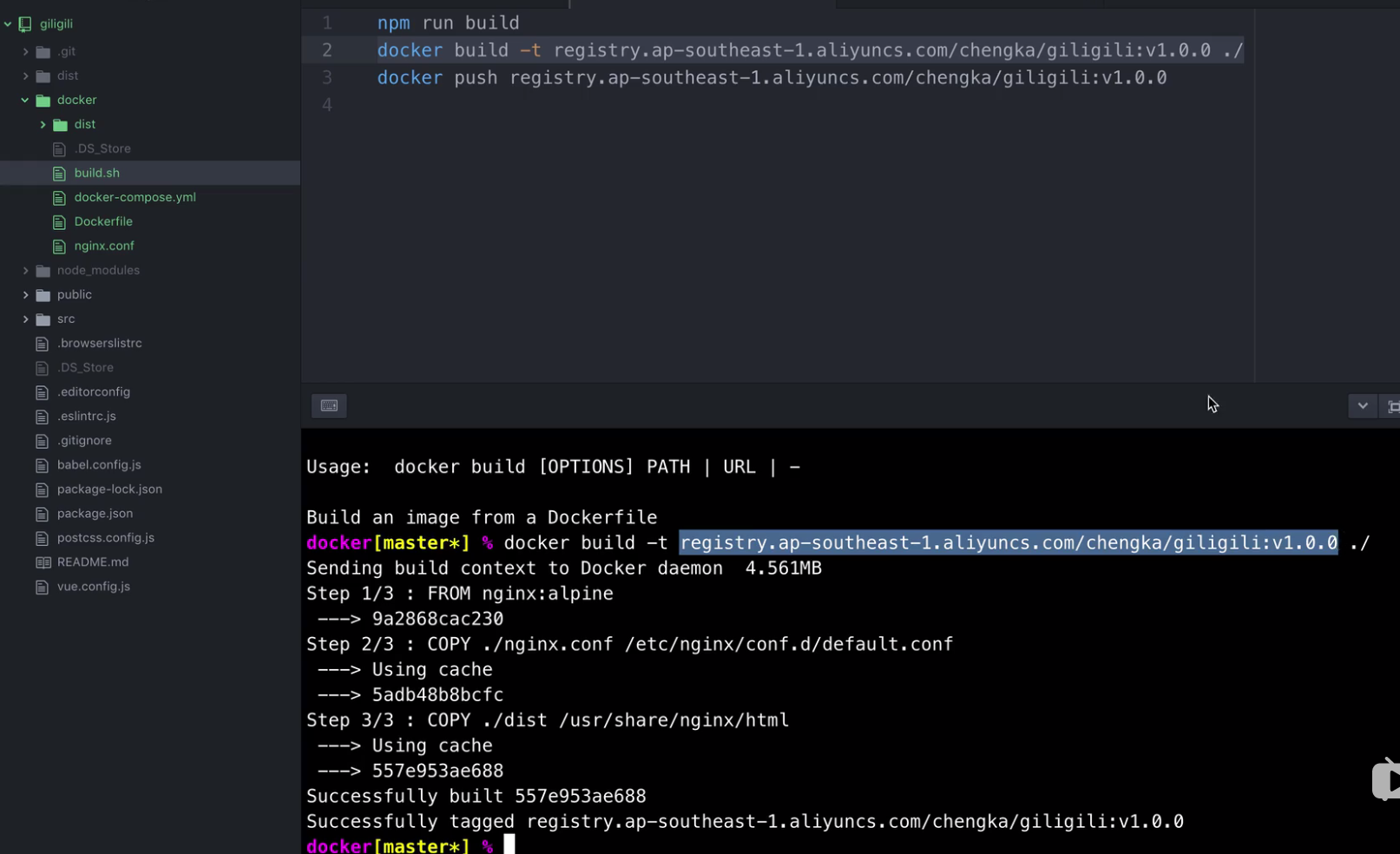
Task: Collapse the docker folder chevron
Action: pos(25,101)
